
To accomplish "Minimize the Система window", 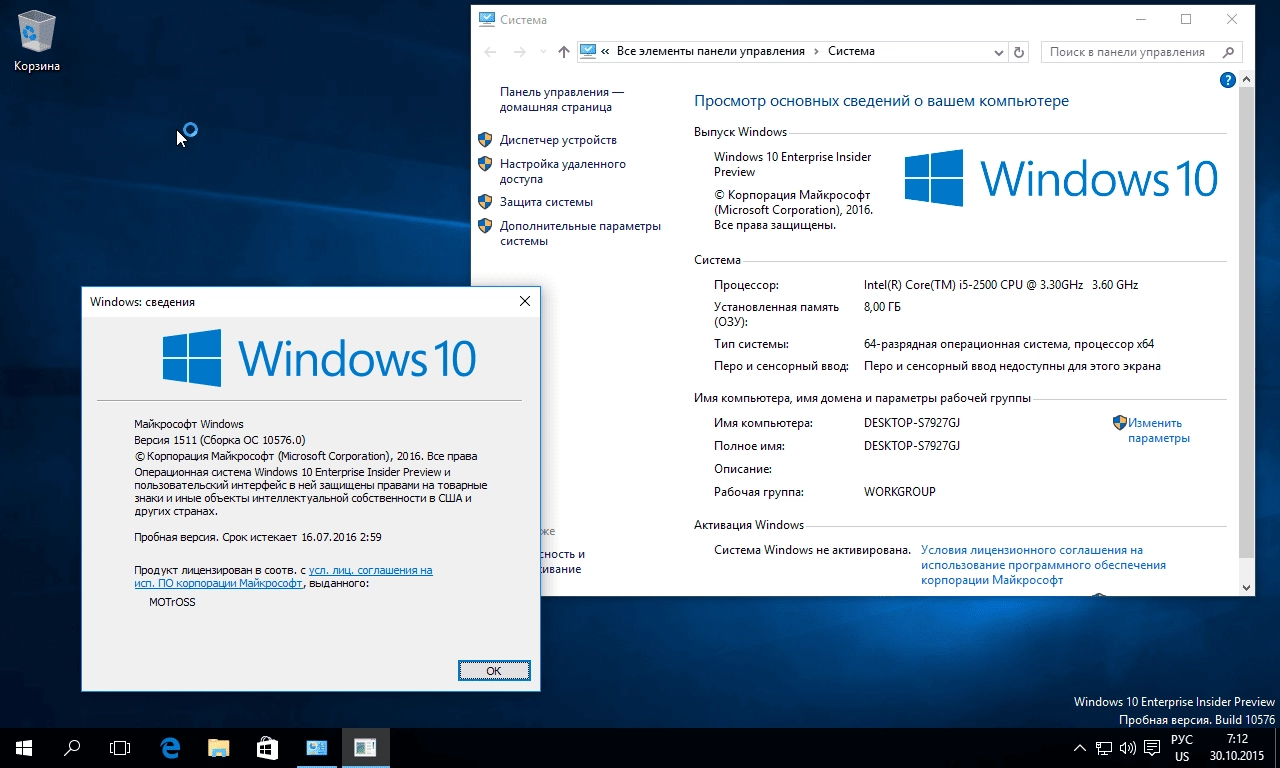I will click(1140, 19).
